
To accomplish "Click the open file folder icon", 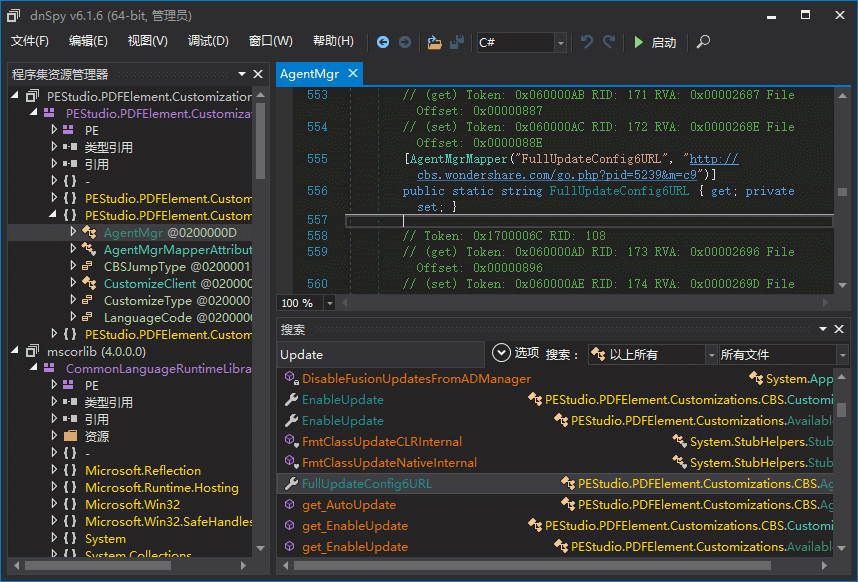I will coord(434,42).
